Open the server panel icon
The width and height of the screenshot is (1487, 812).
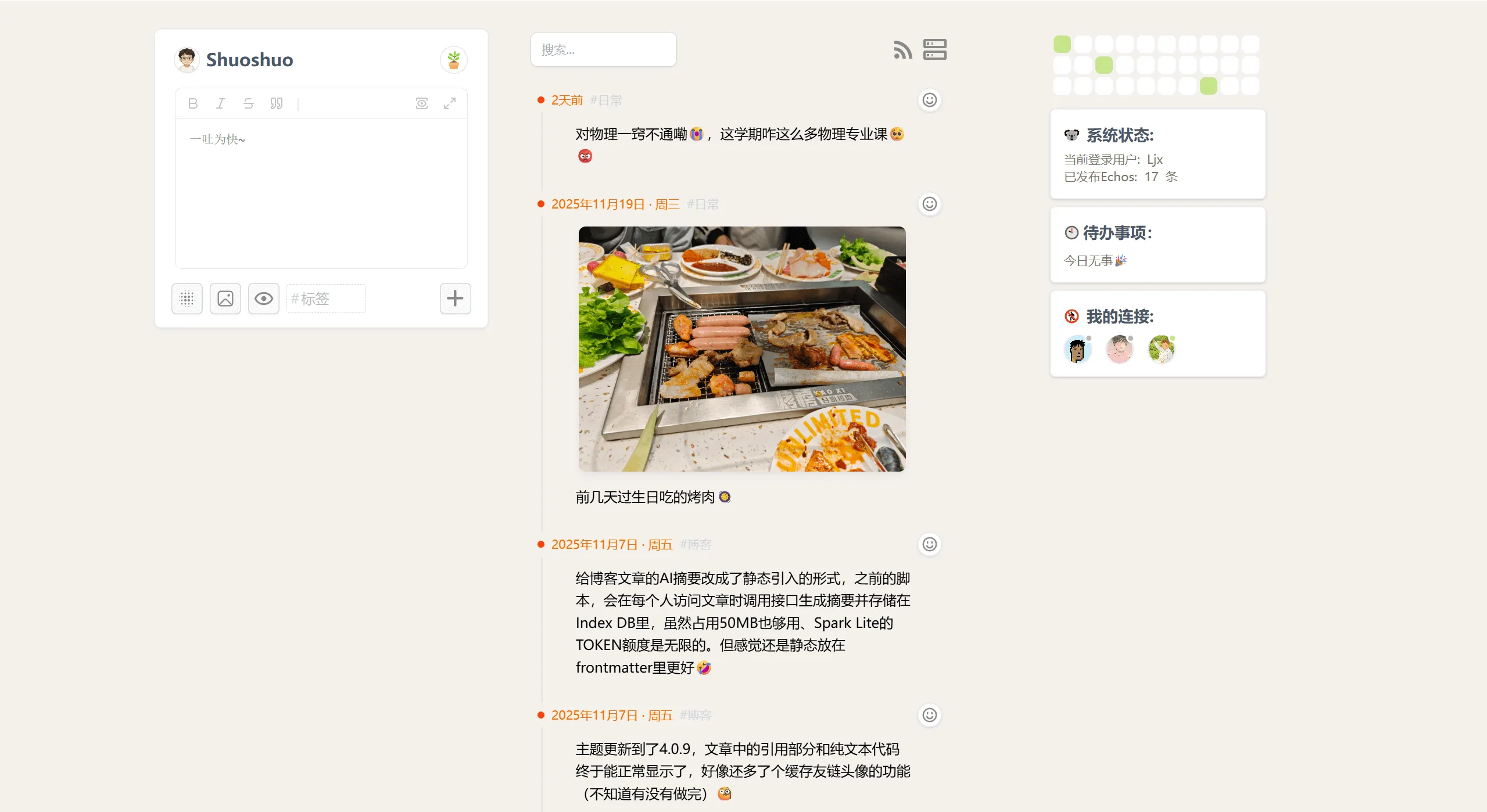935,49
